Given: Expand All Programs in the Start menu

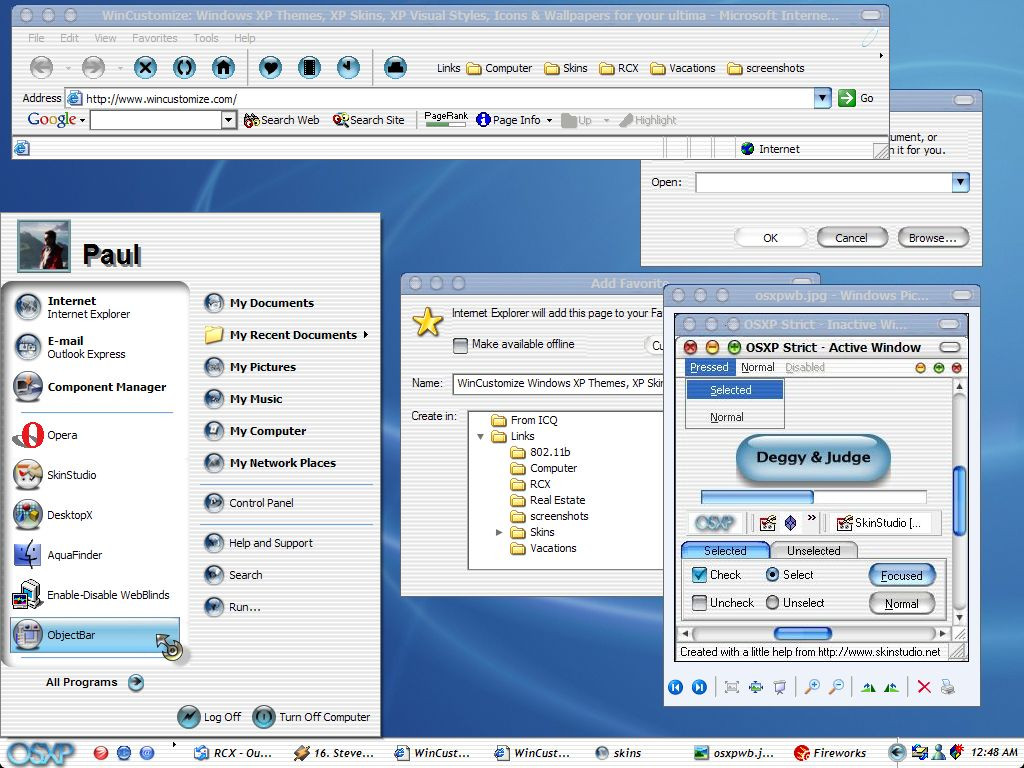Looking at the screenshot, I should click(x=93, y=682).
